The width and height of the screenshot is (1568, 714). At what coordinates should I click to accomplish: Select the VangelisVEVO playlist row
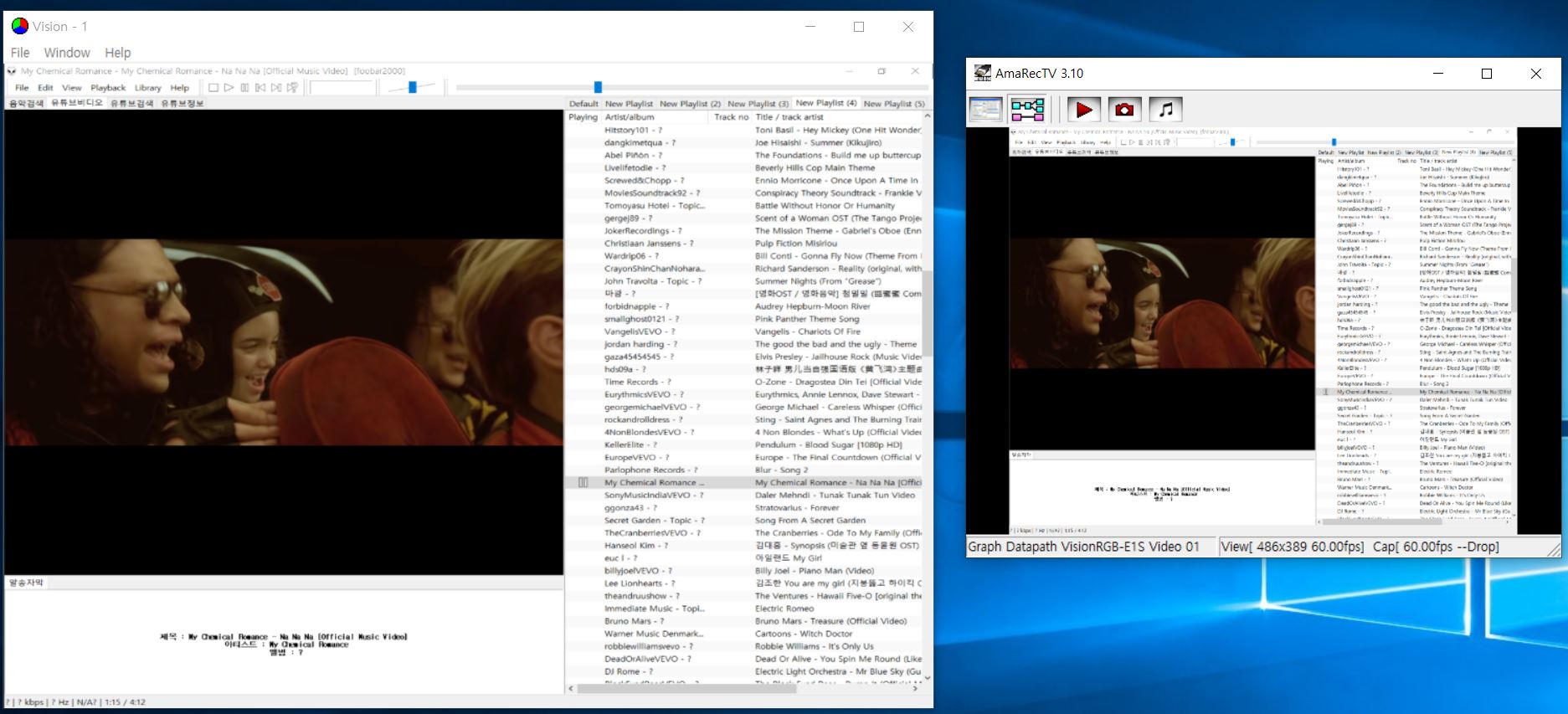click(744, 331)
